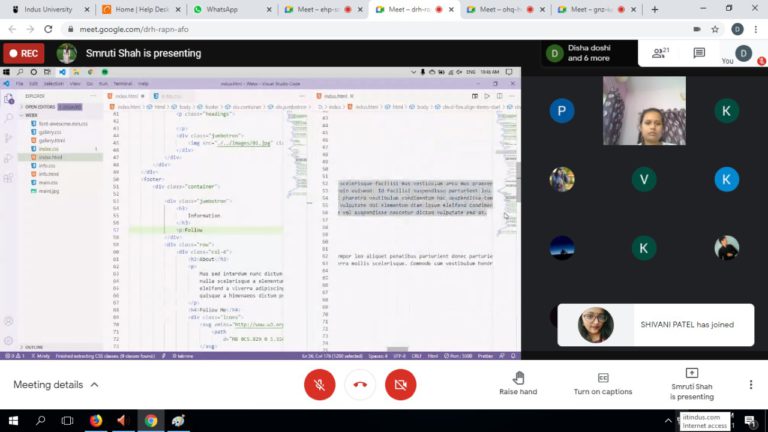The image size is (768, 432).
Task: Click the red REC recording indicator
Action: click(x=24, y=53)
